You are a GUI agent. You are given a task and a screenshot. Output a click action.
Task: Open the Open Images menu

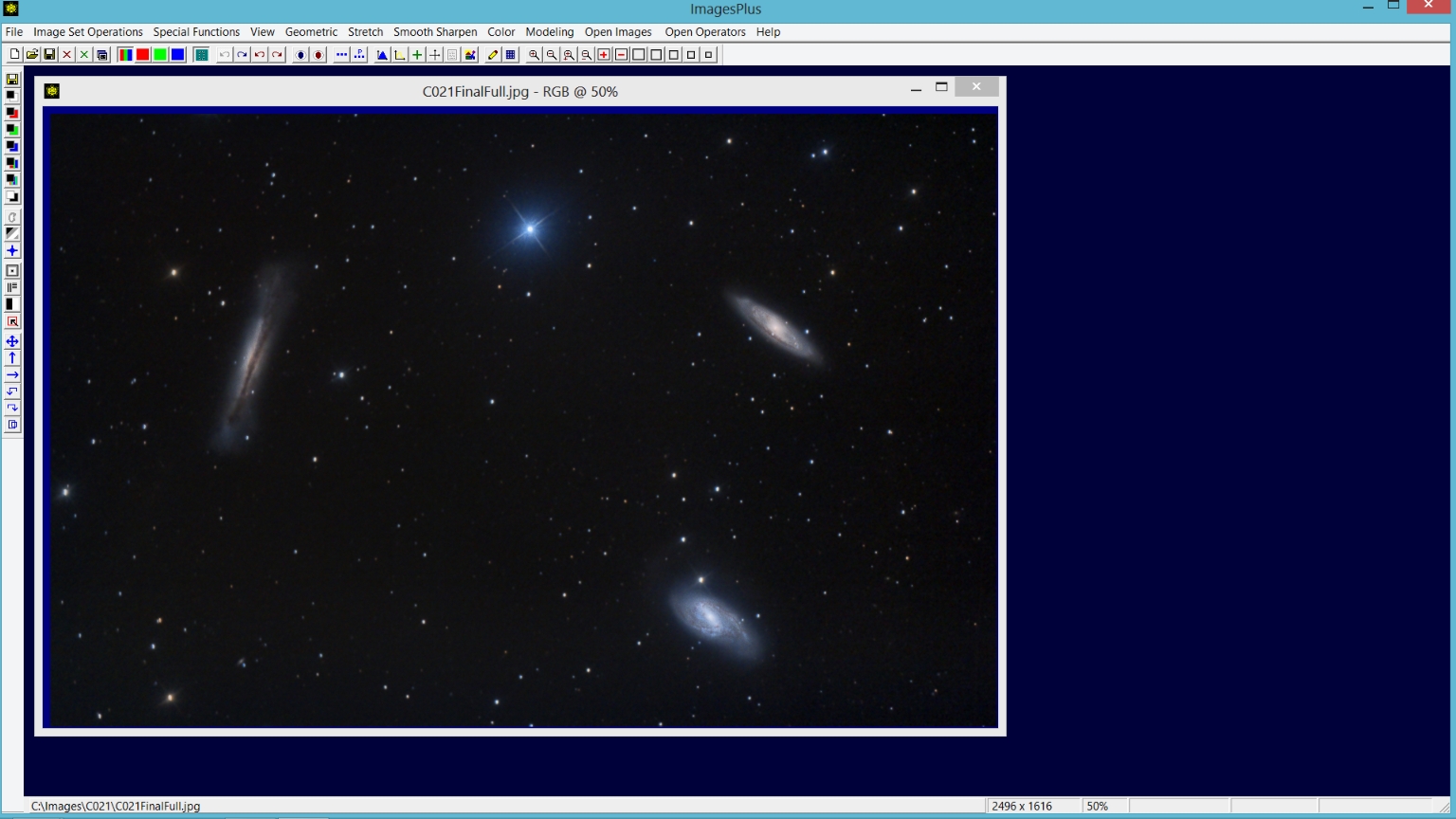coord(618,32)
